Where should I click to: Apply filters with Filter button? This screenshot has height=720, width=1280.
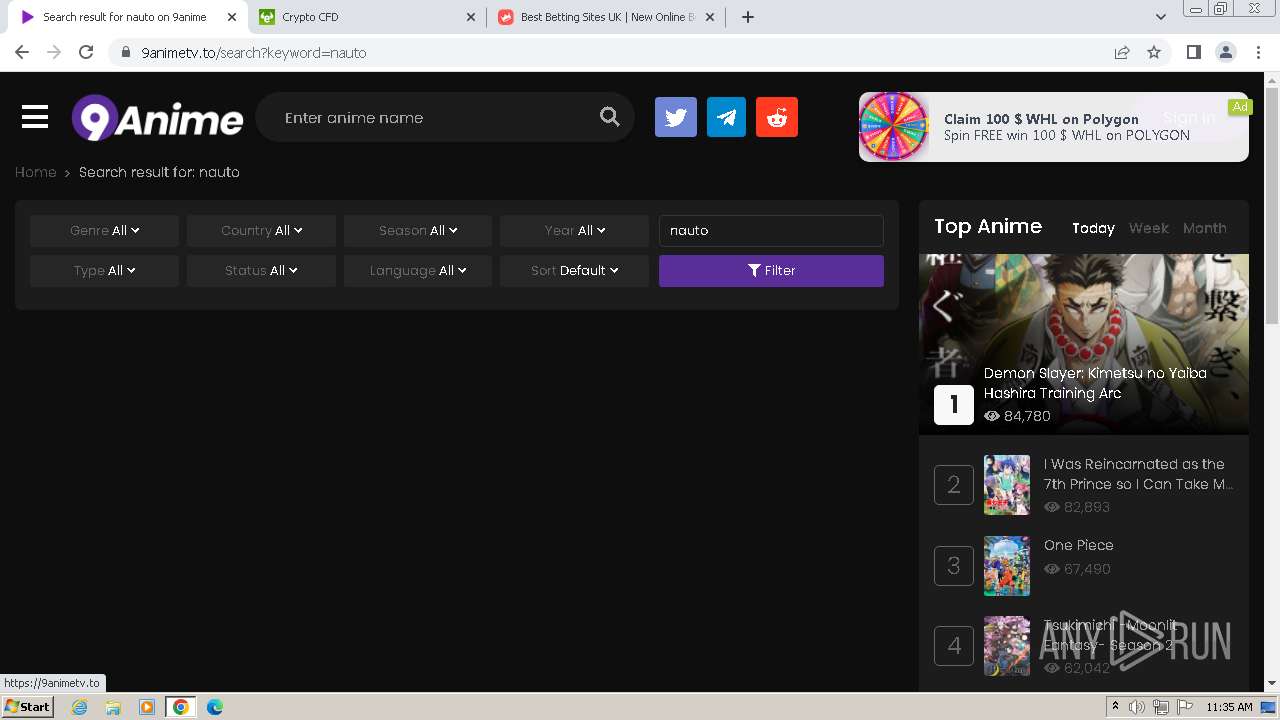(771, 271)
